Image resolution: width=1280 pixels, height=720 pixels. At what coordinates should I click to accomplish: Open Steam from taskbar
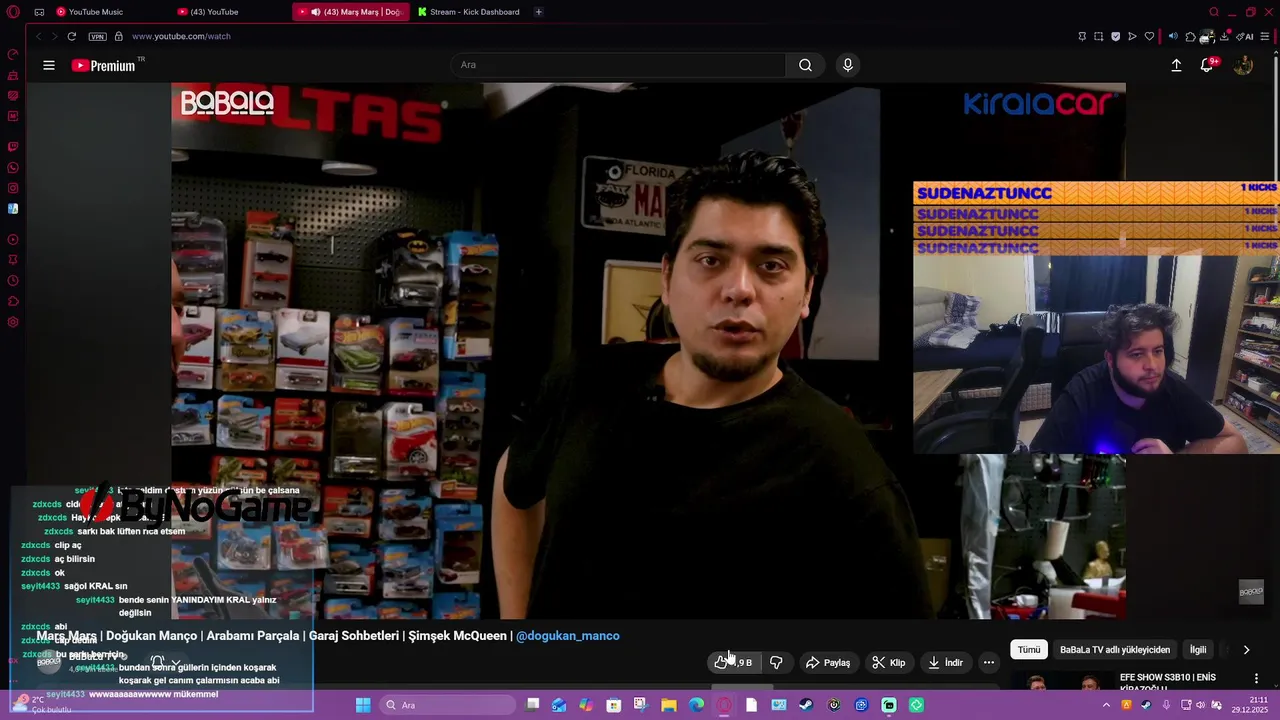[x=806, y=705]
